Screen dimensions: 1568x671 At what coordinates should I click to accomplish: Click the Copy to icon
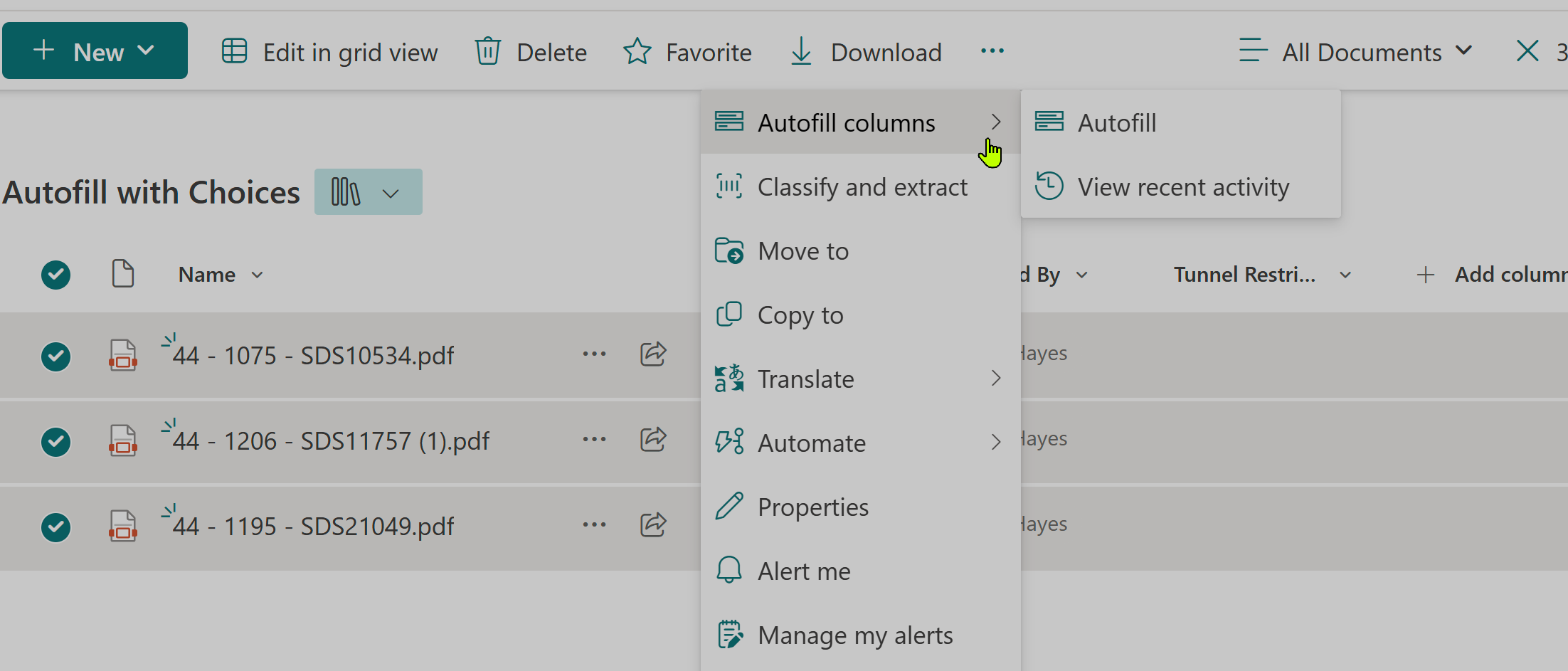point(729,314)
